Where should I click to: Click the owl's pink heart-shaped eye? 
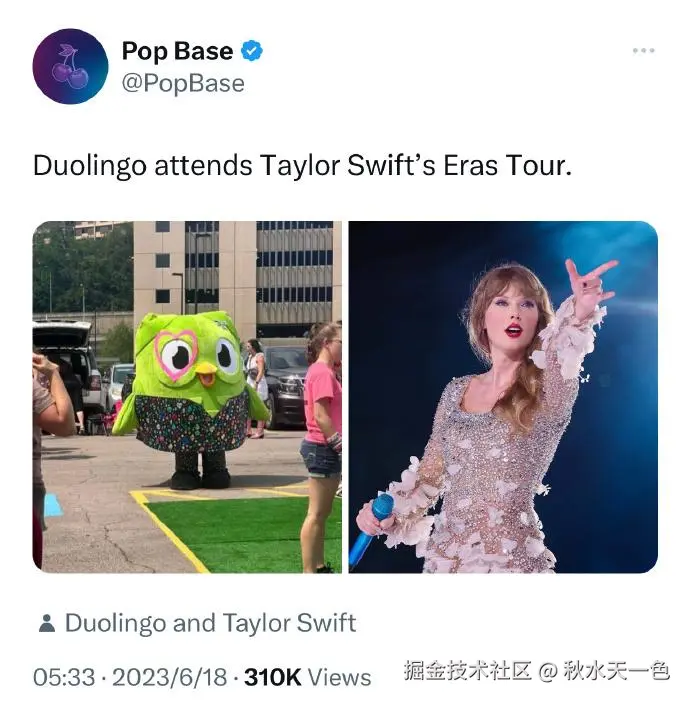coord(176,355)
